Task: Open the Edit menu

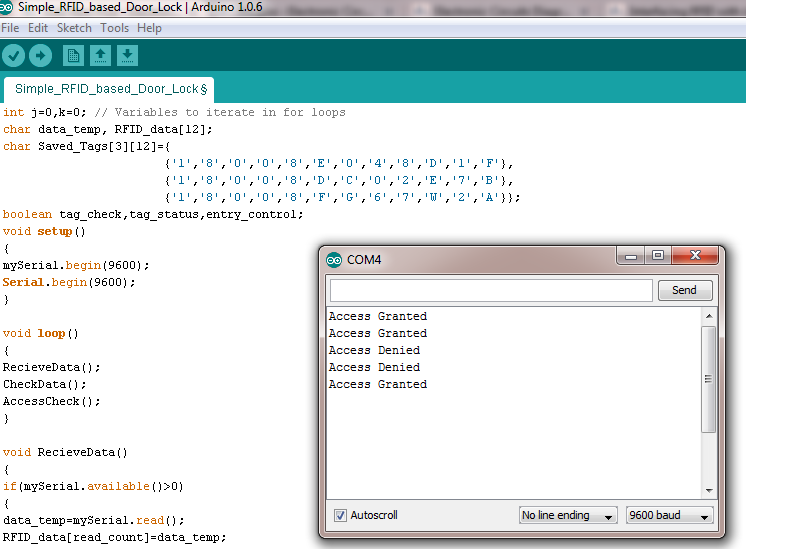Action: [38, 28]
